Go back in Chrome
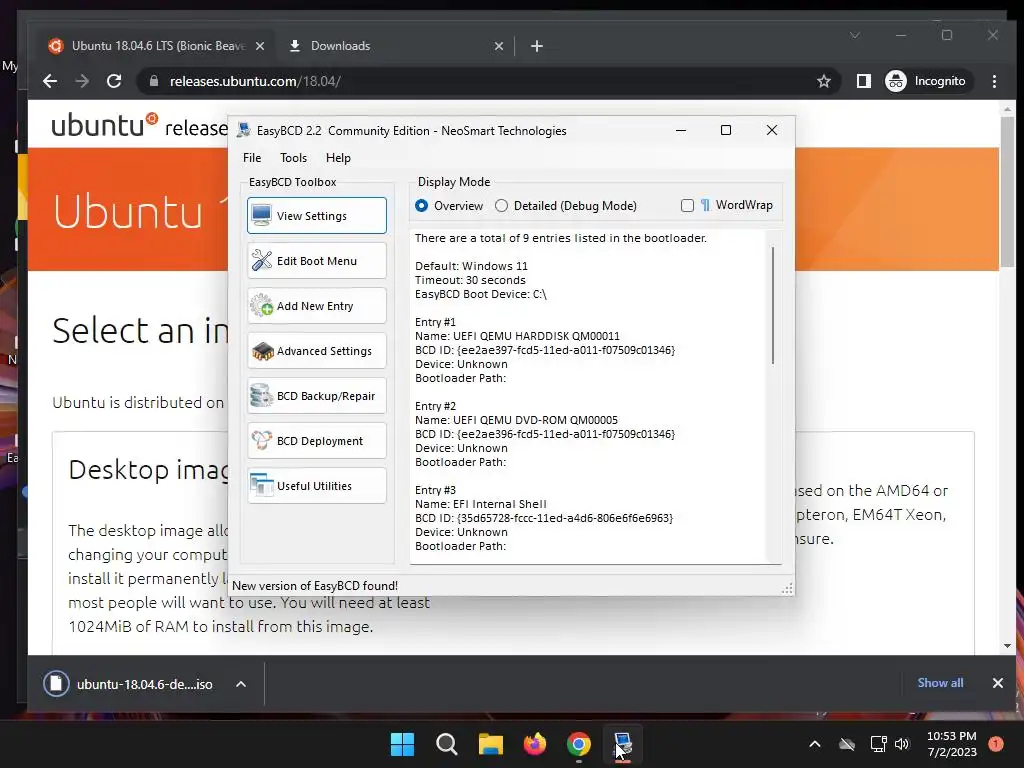This screenshot has width=1024, height=768. (50, 81)
